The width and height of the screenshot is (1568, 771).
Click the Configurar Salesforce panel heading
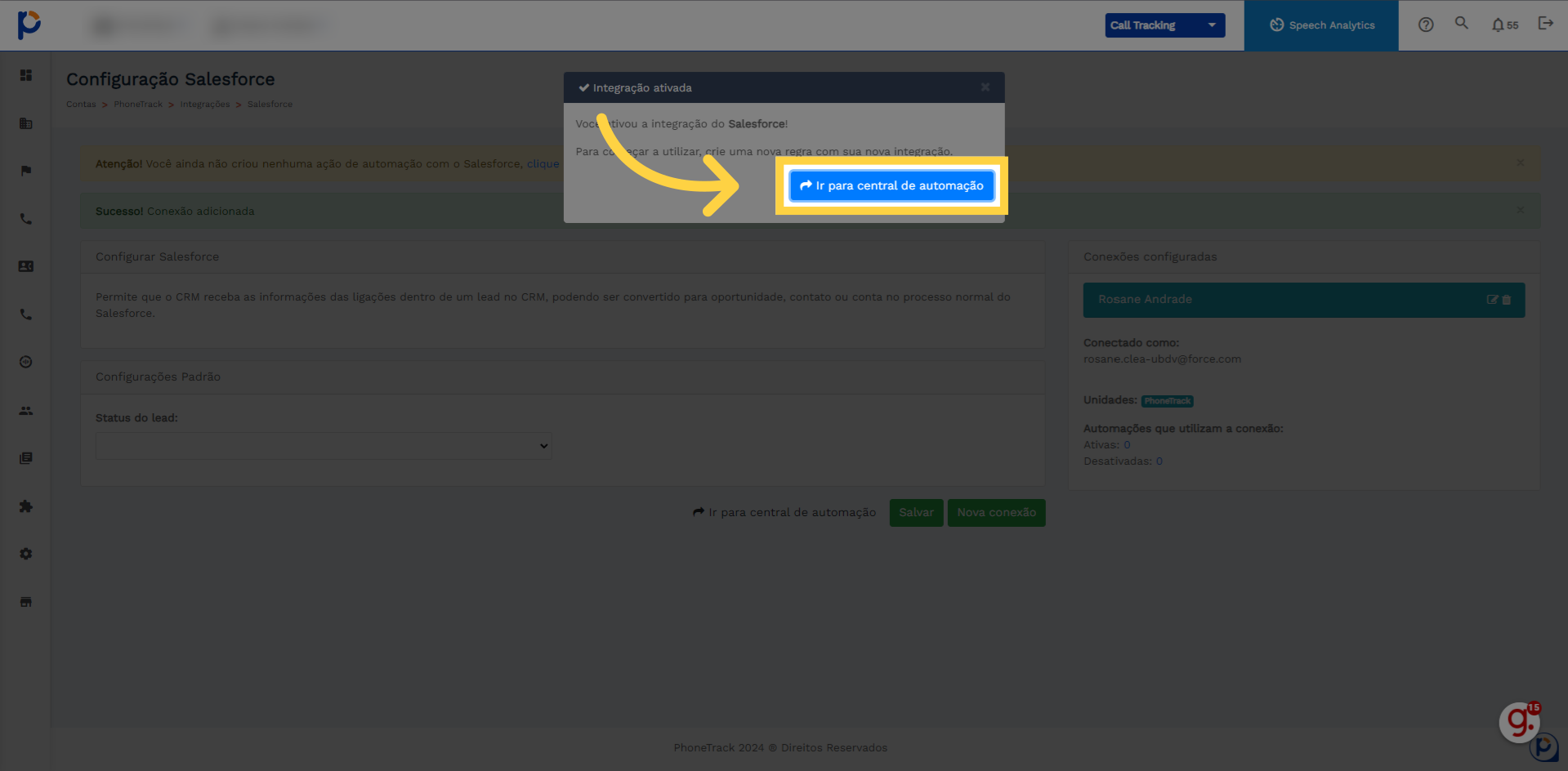click(157, 256)
